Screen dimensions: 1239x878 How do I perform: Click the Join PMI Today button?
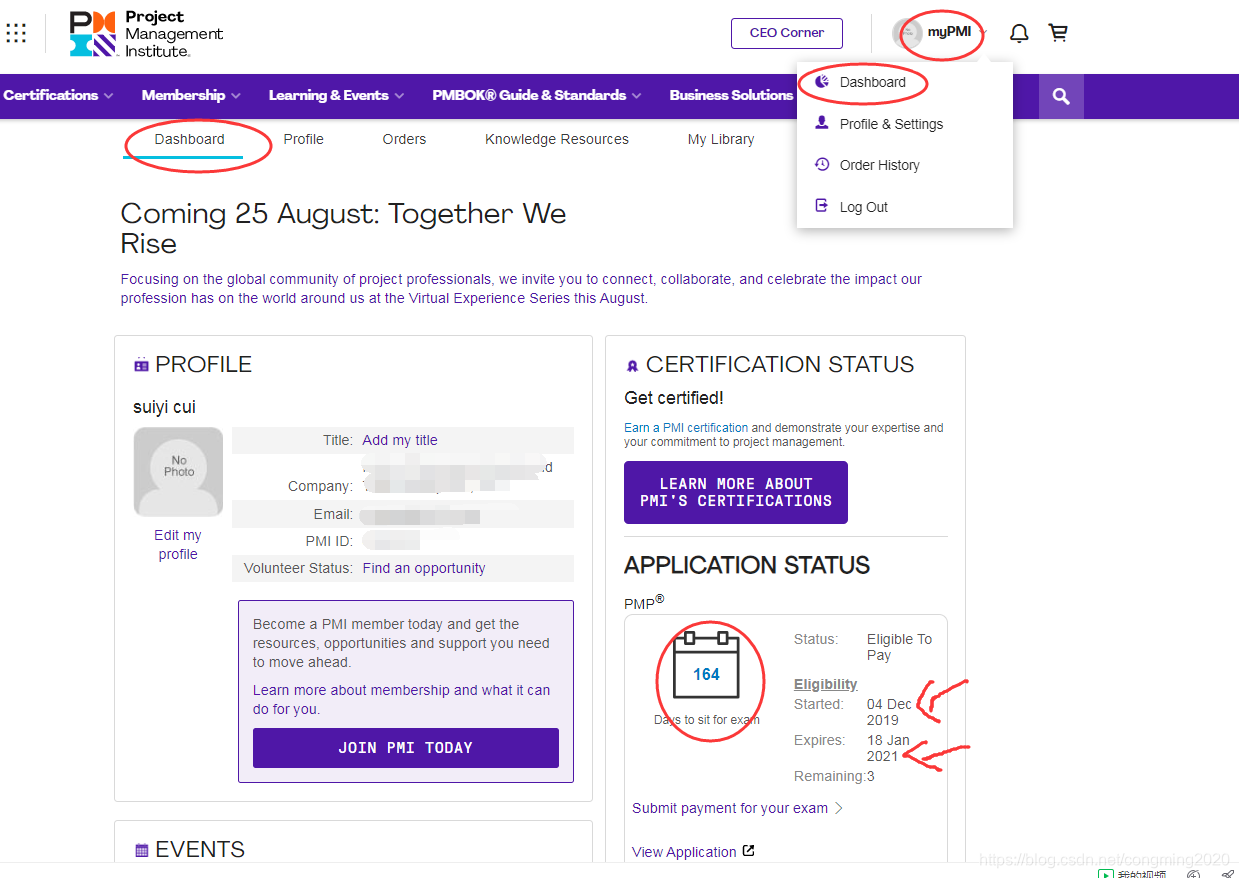click(406, 748)
